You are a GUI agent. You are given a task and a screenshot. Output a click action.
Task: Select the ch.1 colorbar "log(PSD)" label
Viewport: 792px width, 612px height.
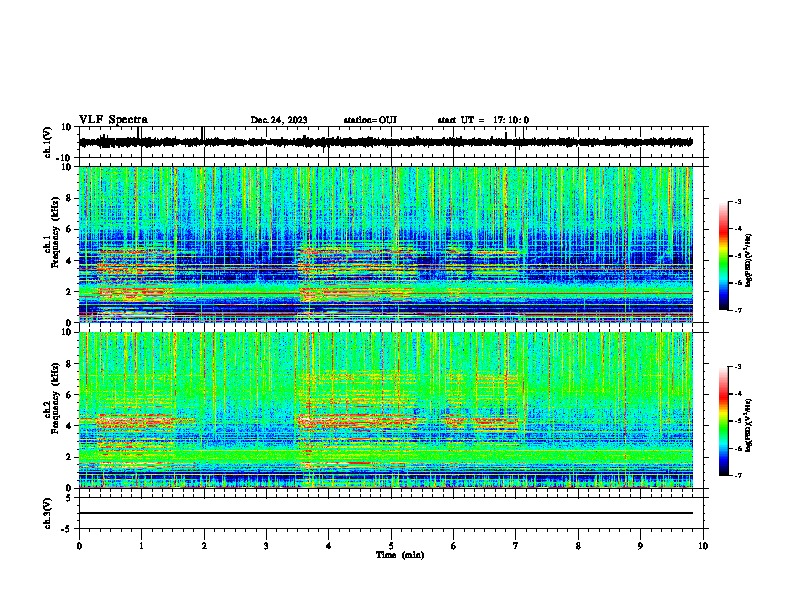(x=749, y=260)
